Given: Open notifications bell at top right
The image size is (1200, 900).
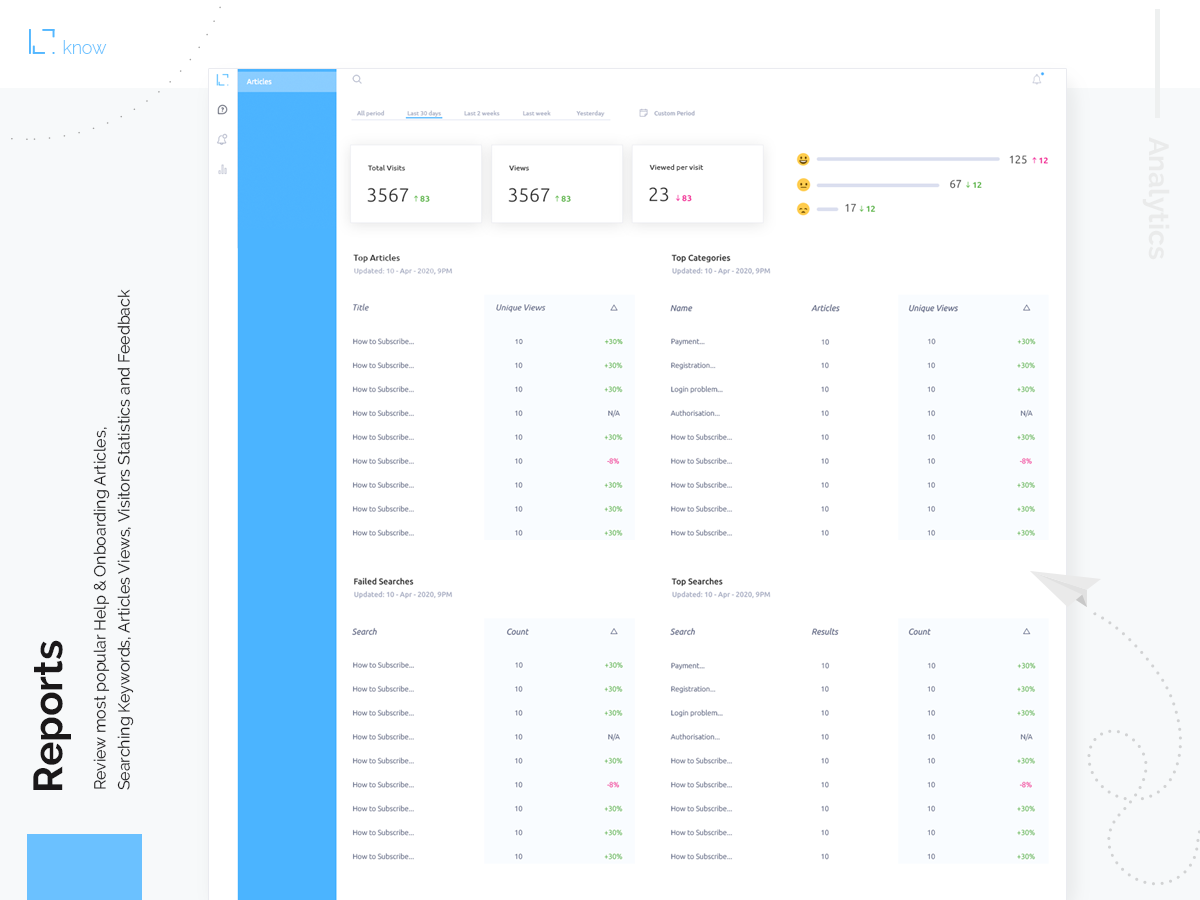Looking at the screenshot, I should 1037,79.
